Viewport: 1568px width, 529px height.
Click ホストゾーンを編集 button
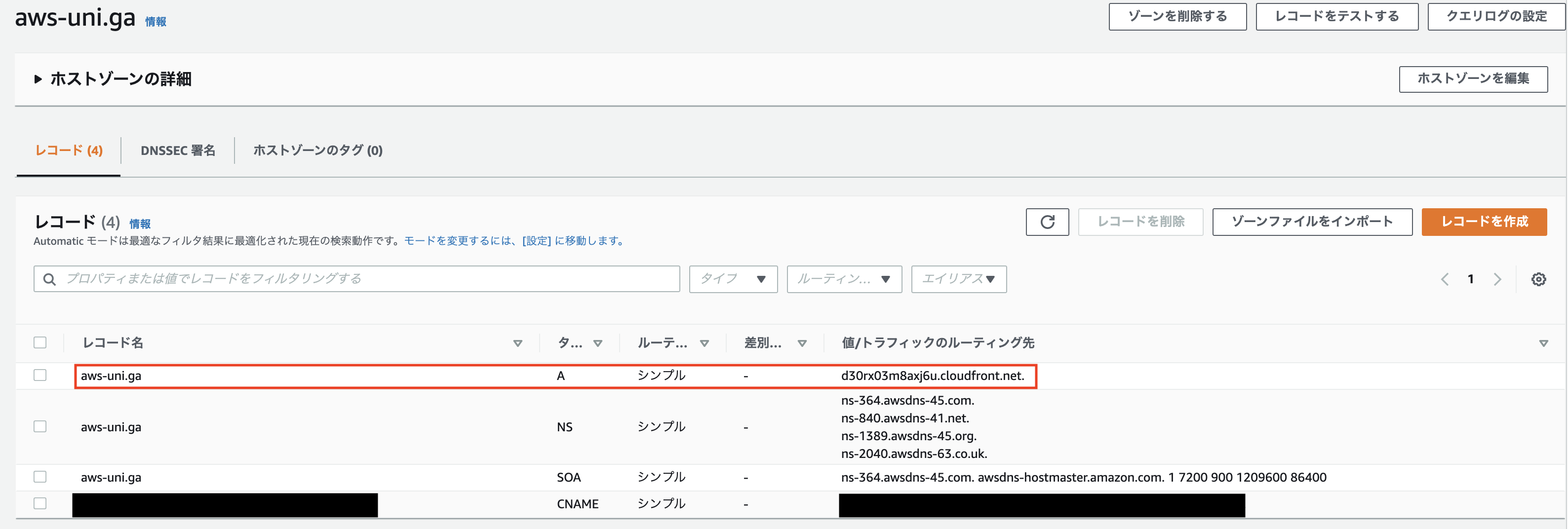1473,79
